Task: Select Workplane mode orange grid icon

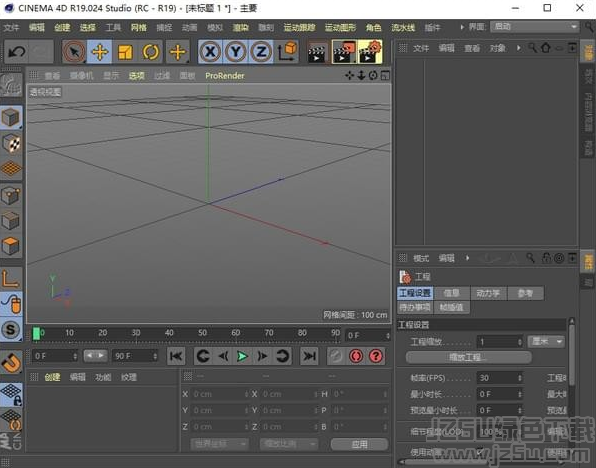Action: (11, 168)
